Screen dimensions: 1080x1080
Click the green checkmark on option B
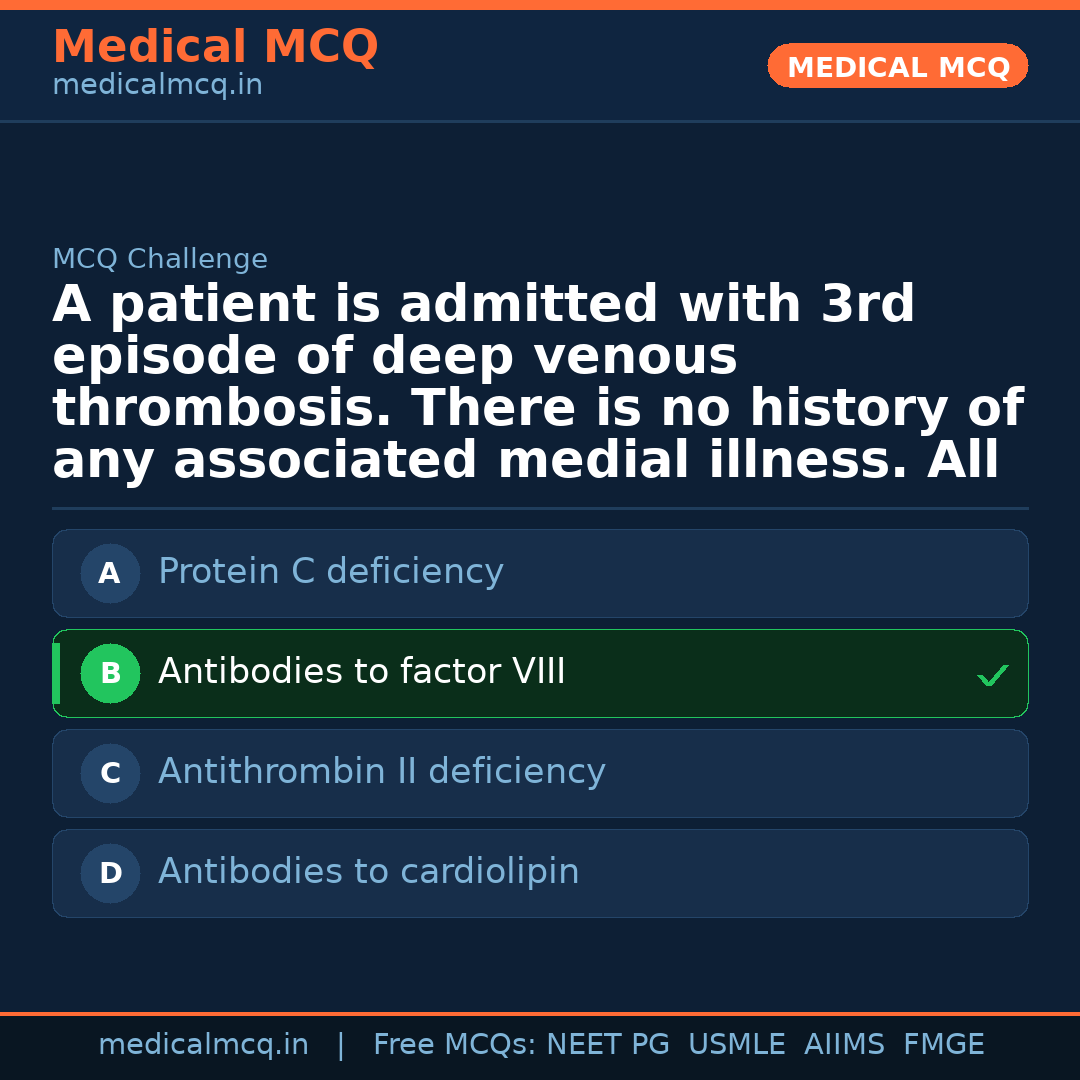point(992,676)
